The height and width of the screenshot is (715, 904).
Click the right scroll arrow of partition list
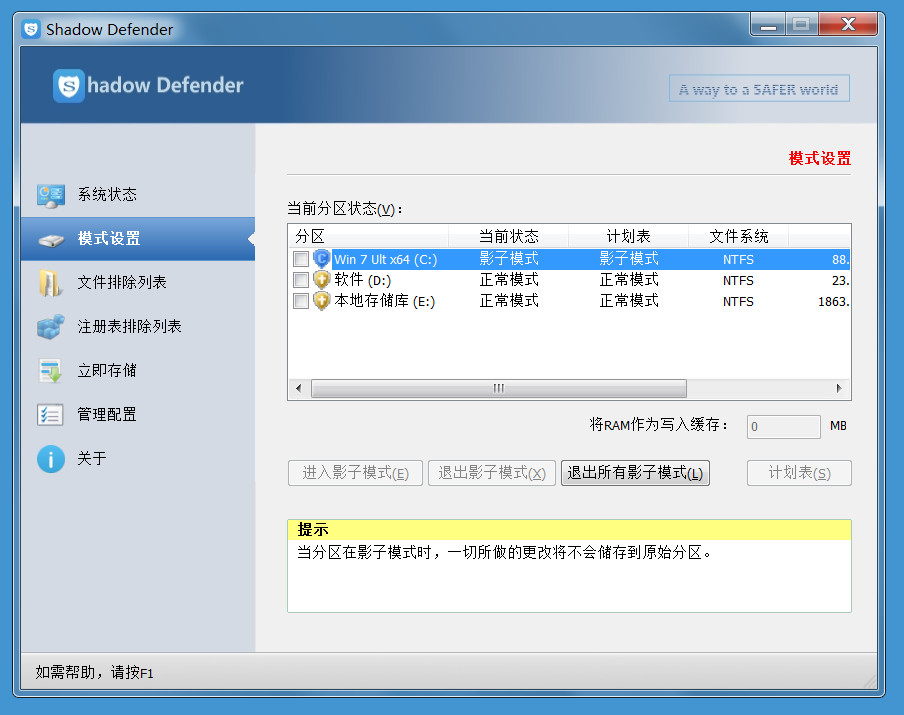tap(839, 388)
